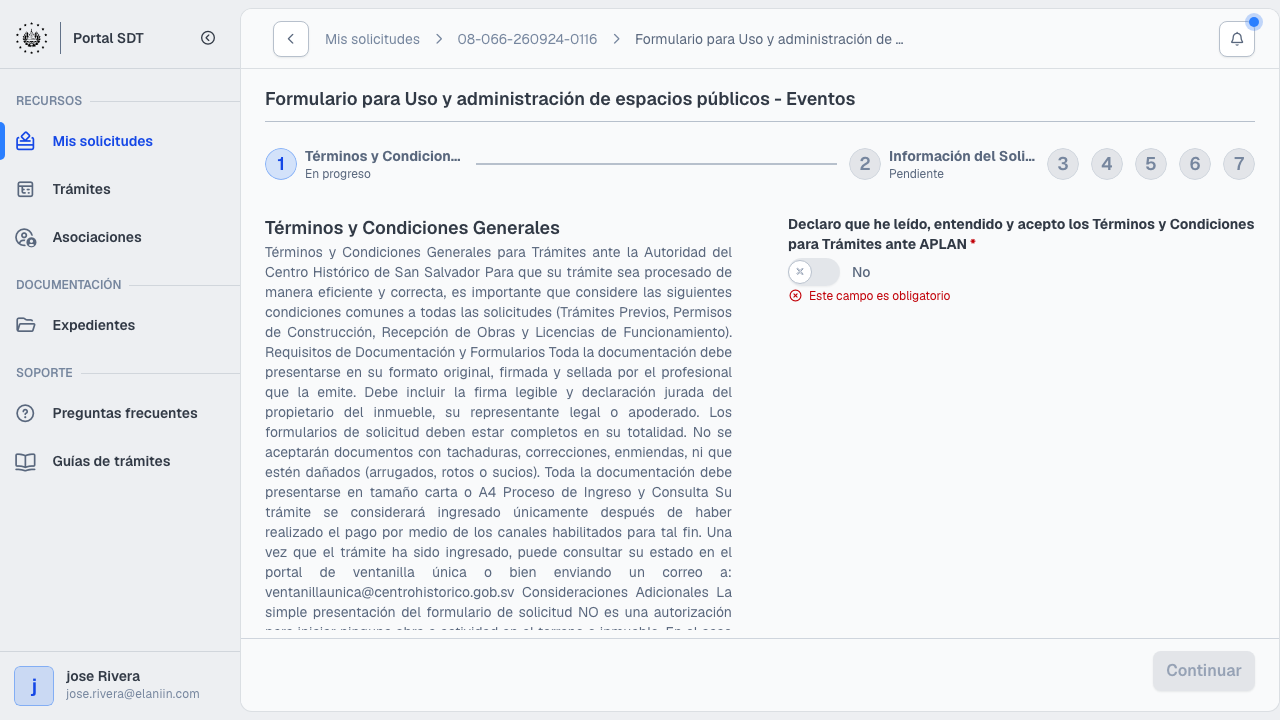Jump to step 3 in the stepper
Image resolution: width=1280 pixels, height=720 pixels.
coord(1063,164)
